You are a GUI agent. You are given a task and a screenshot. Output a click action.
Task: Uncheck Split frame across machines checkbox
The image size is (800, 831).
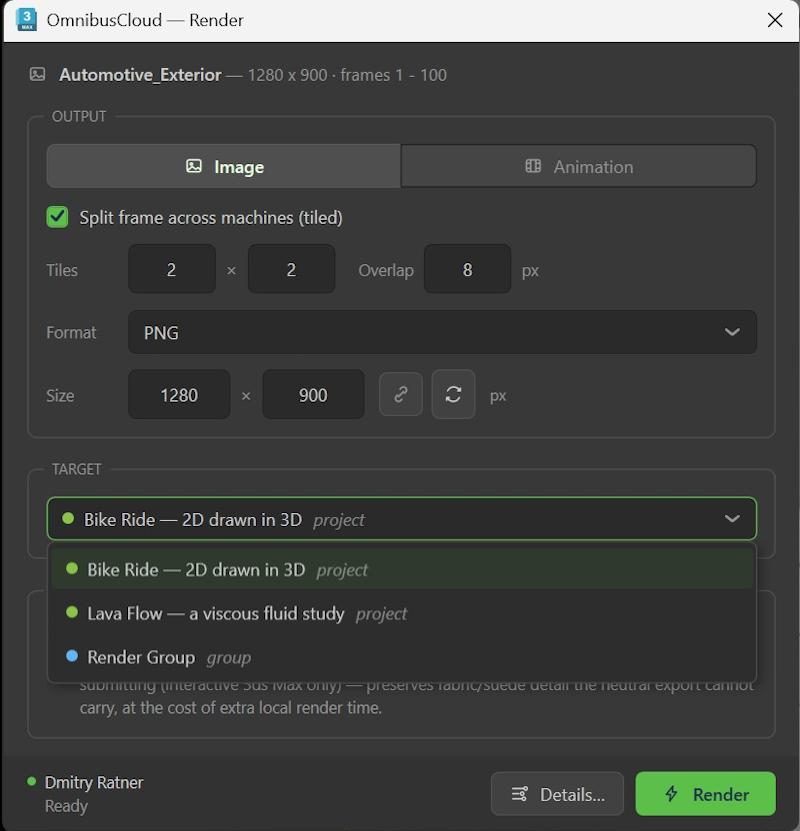coord(57,217)
